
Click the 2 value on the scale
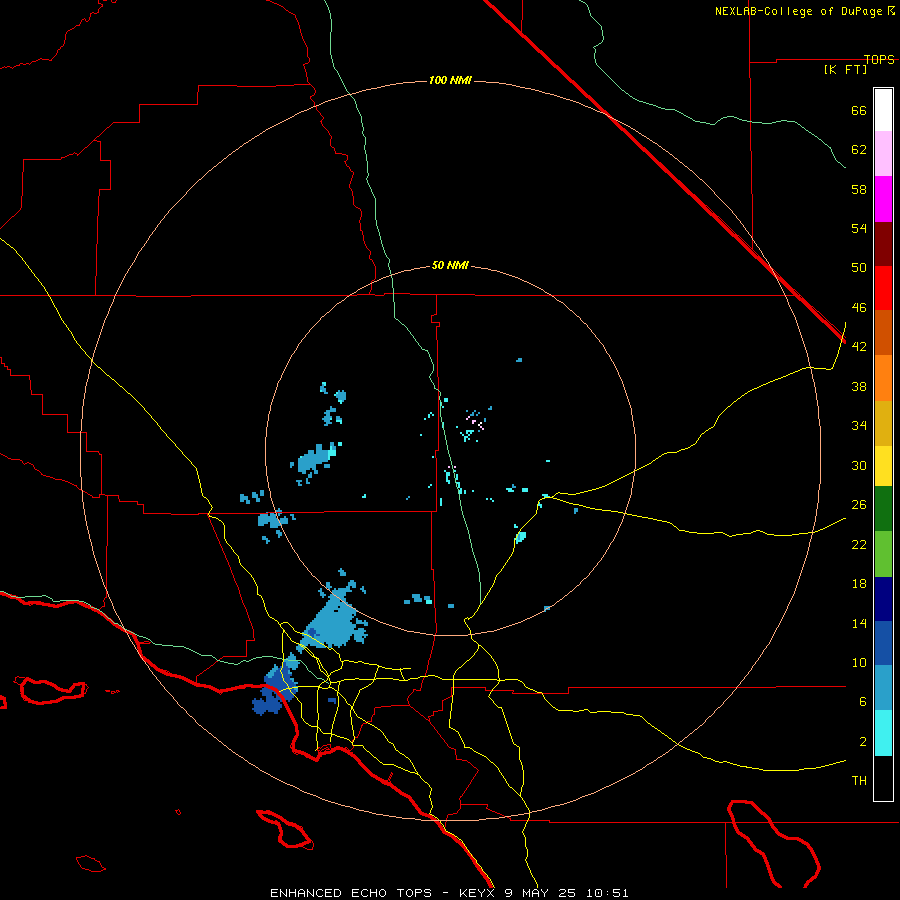pos(863,742)
